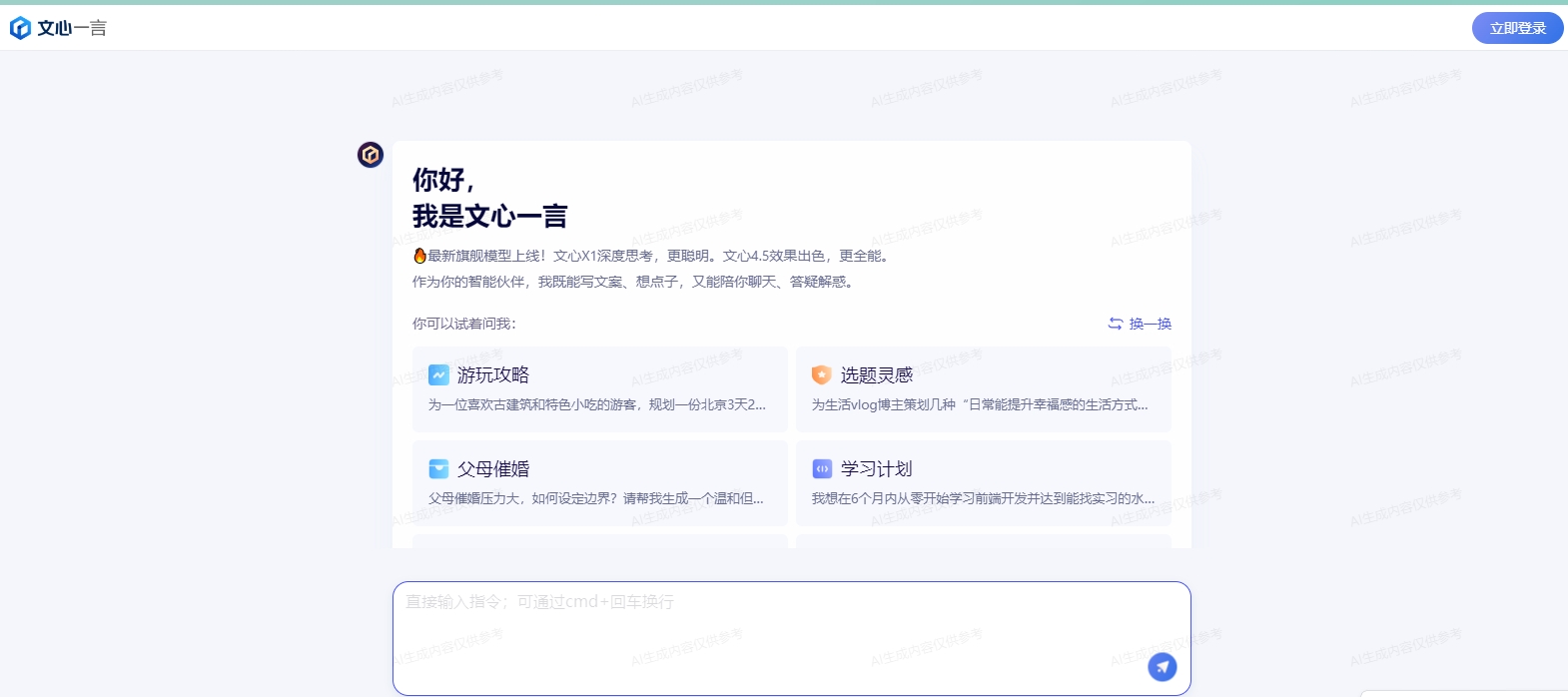Open the 学习计划 suggestion card
Viewport: 1568px width, 697px height.
[x=984, y=483]
